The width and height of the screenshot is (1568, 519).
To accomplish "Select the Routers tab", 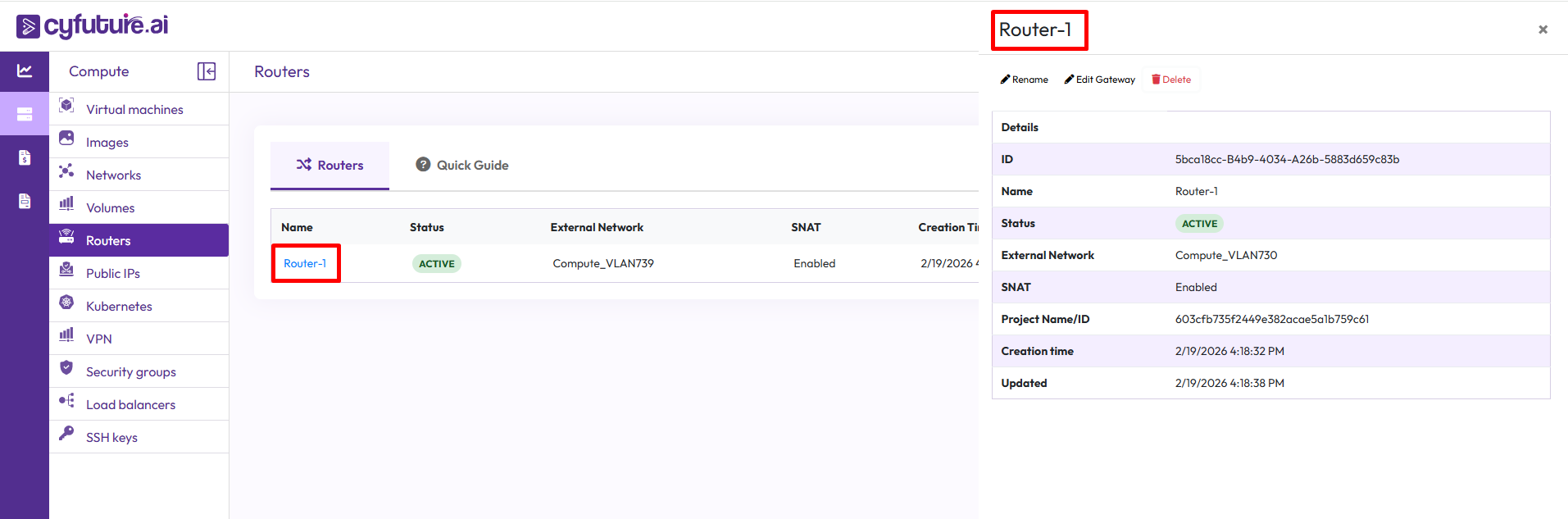I will (x=330, y=165).
